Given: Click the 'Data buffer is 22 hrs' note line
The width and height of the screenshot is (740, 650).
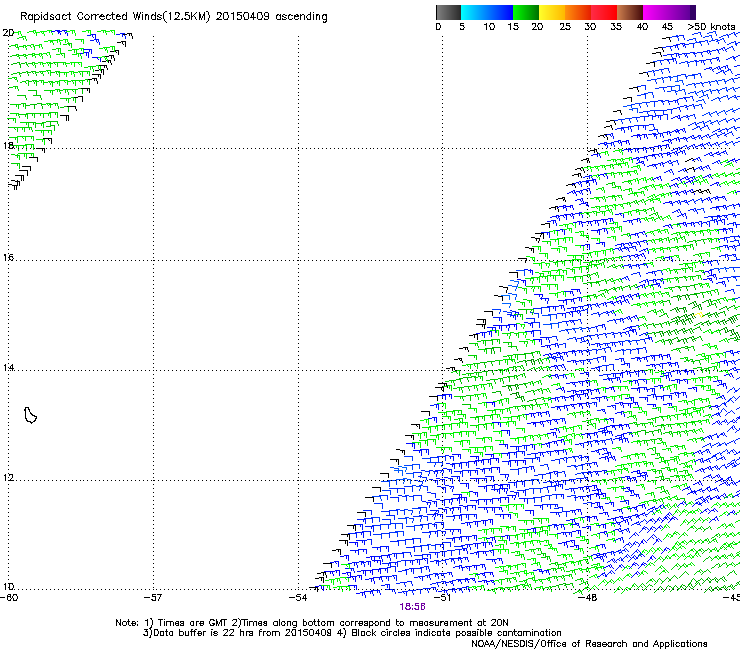Looking at the screenshot, I should pyautogui.click(x=352, y=633).
